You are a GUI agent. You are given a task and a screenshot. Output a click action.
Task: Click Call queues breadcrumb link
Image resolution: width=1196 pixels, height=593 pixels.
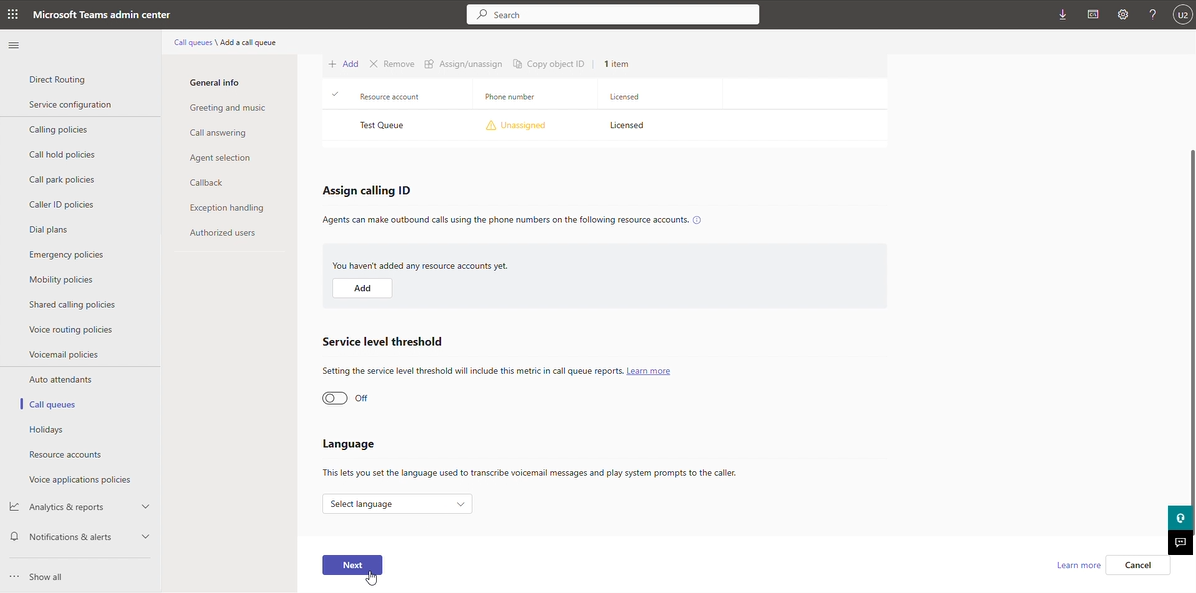click(193, 43)
